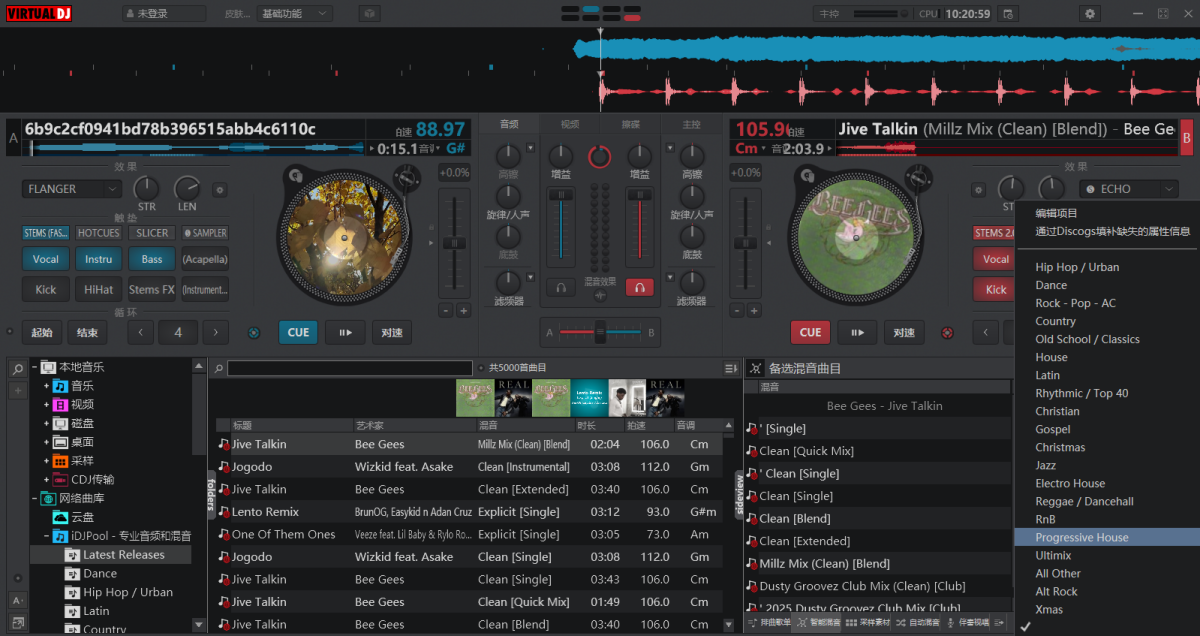1200x636 pixels.
Task: Click the circular slip icon left of Deck A CUE
Action: (x=253, y=331)
